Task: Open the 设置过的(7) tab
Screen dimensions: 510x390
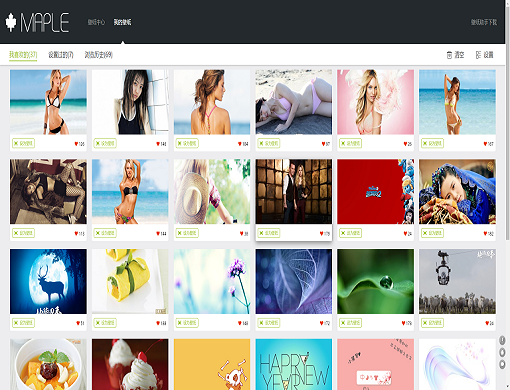Action: (x=61, y=55)
